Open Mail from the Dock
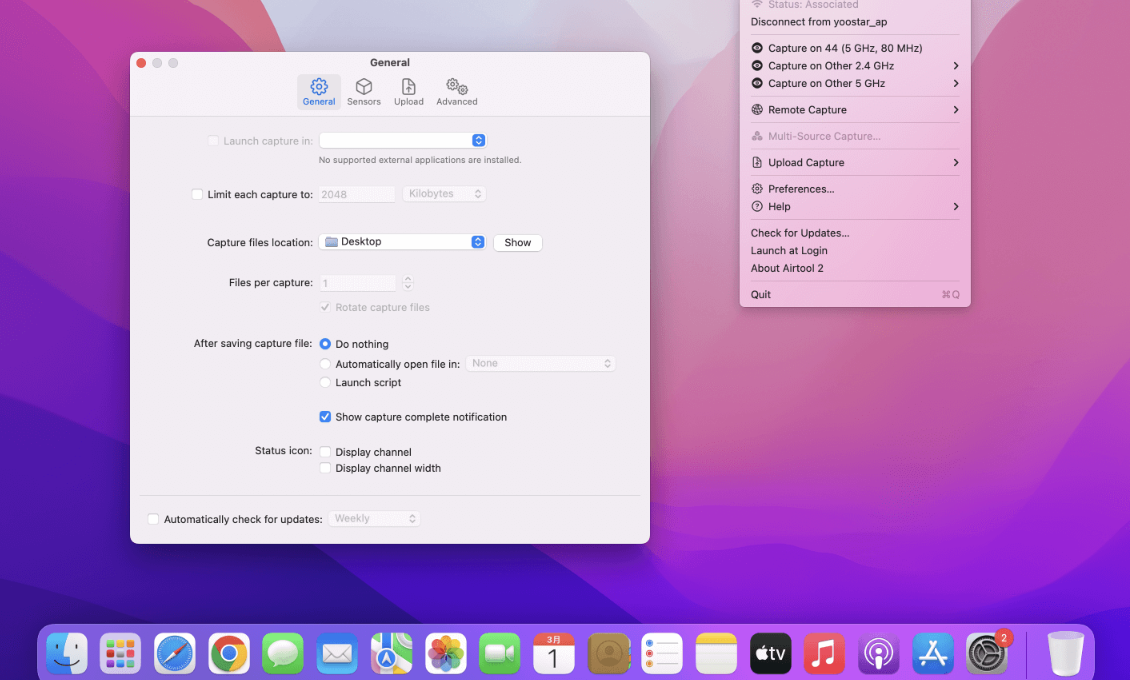 337,653
